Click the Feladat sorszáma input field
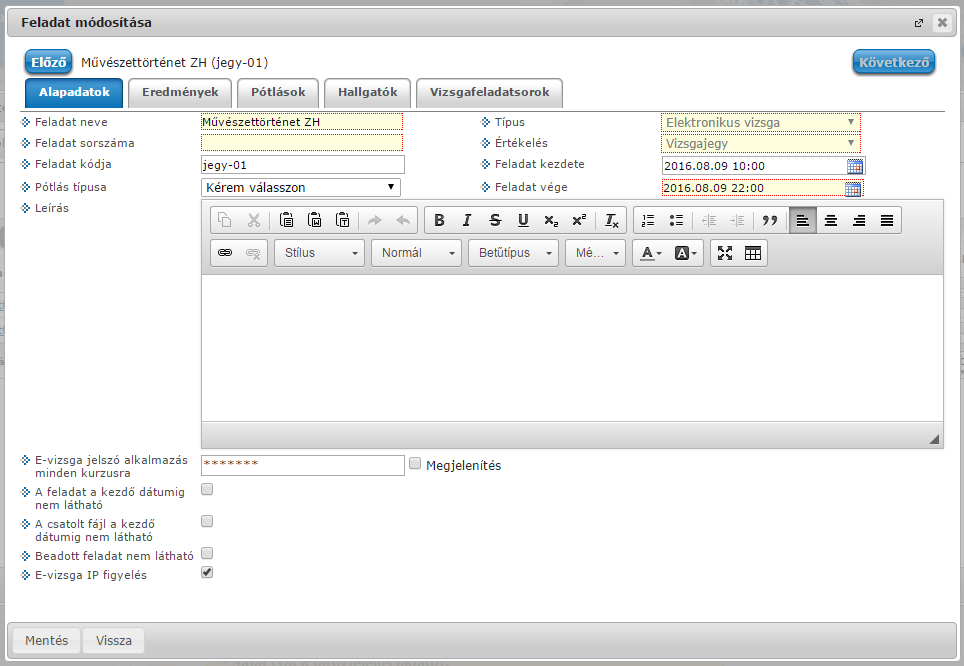 (302, 143)
